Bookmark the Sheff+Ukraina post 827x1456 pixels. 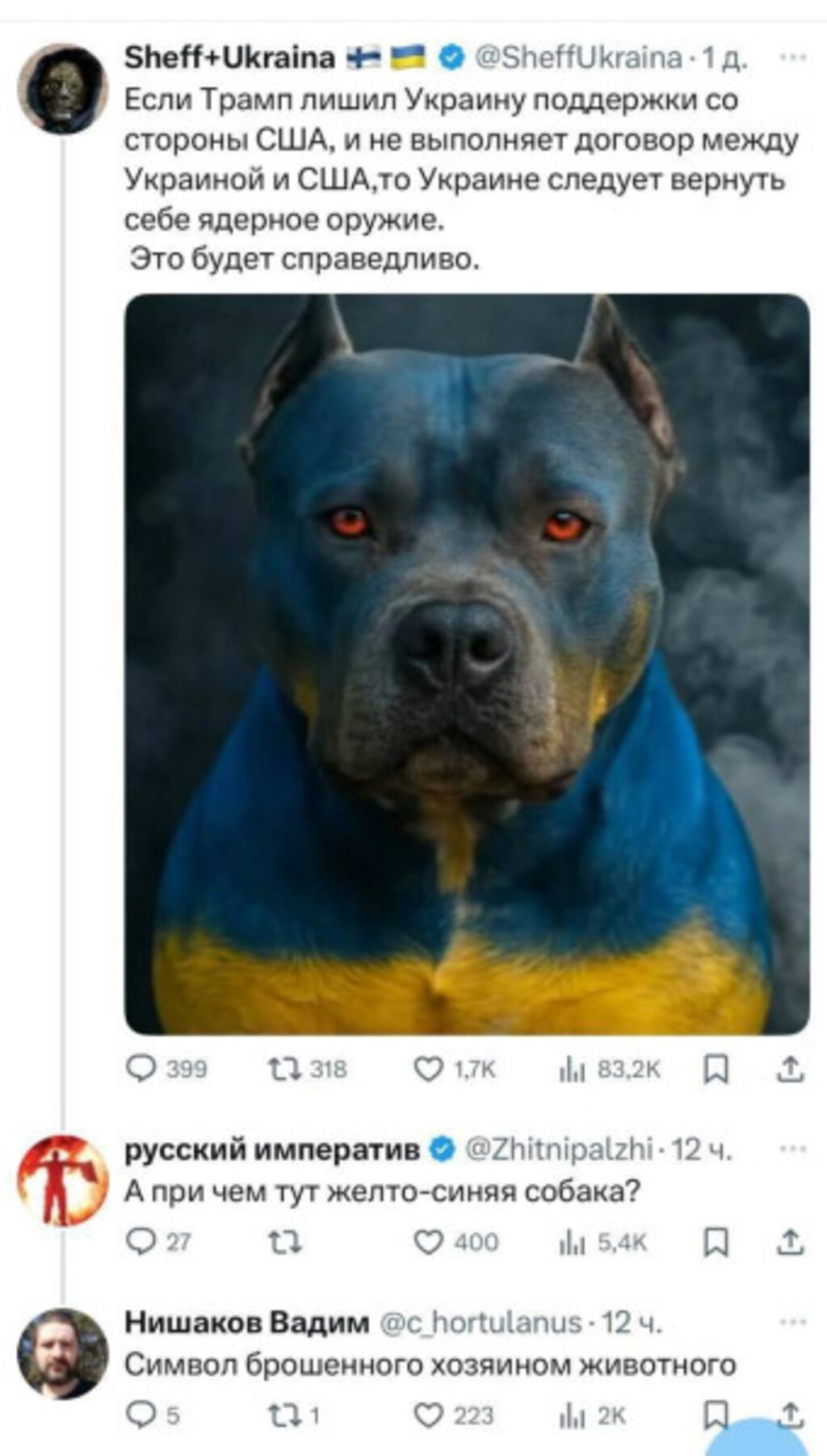(716, 1069)
